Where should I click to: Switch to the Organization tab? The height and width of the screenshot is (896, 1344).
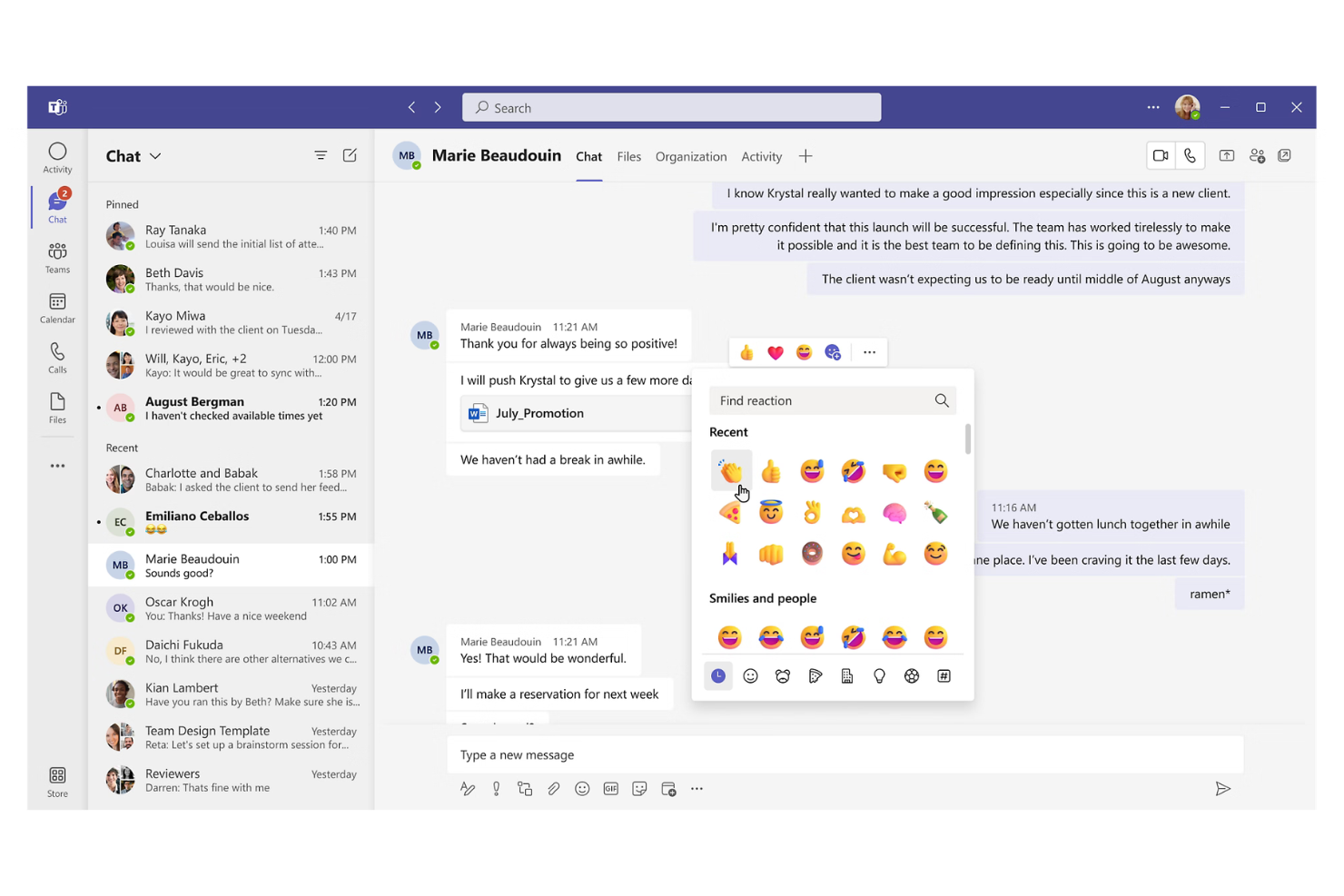(690, 156)
